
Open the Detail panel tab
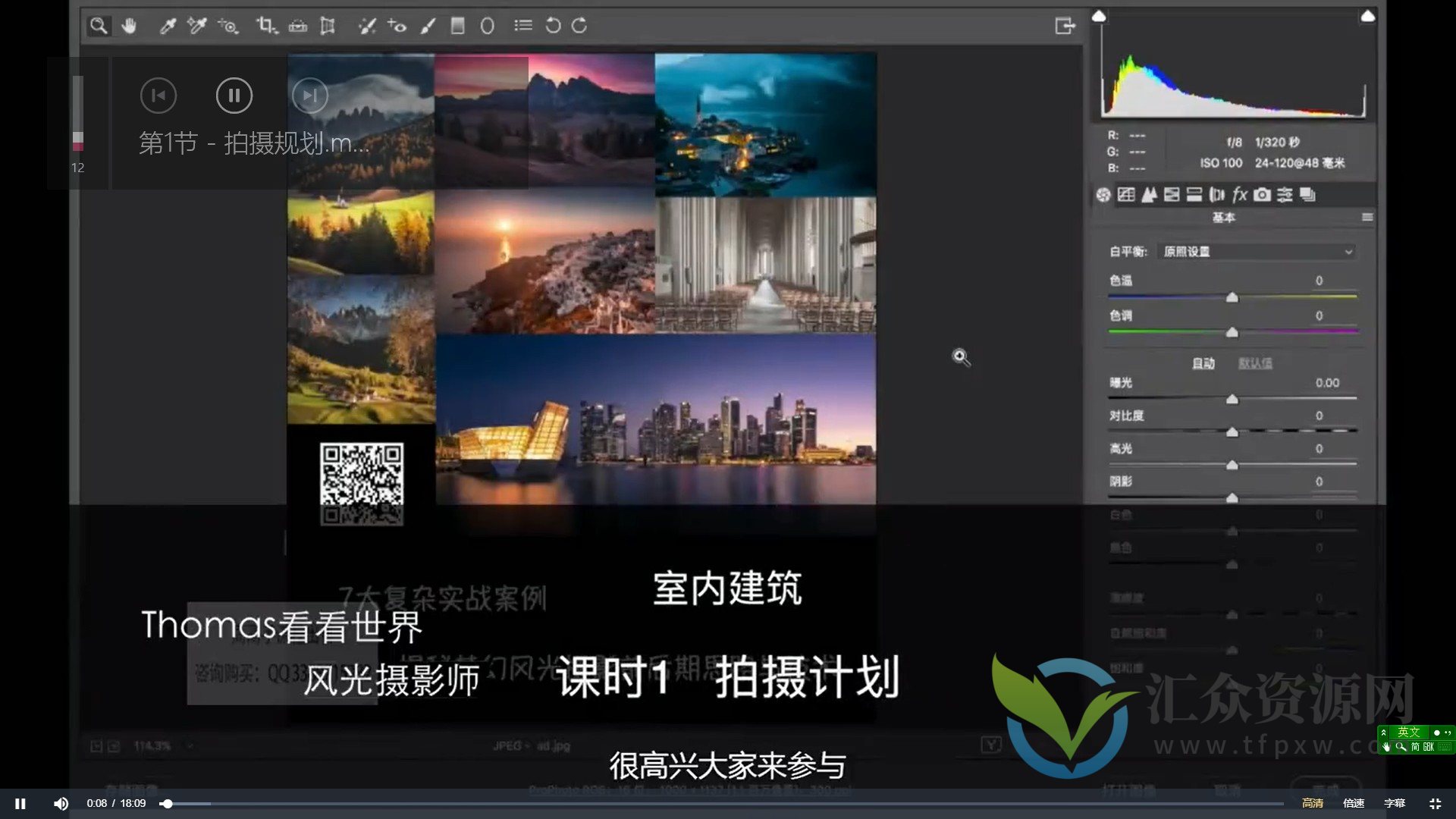point(1149,195)
